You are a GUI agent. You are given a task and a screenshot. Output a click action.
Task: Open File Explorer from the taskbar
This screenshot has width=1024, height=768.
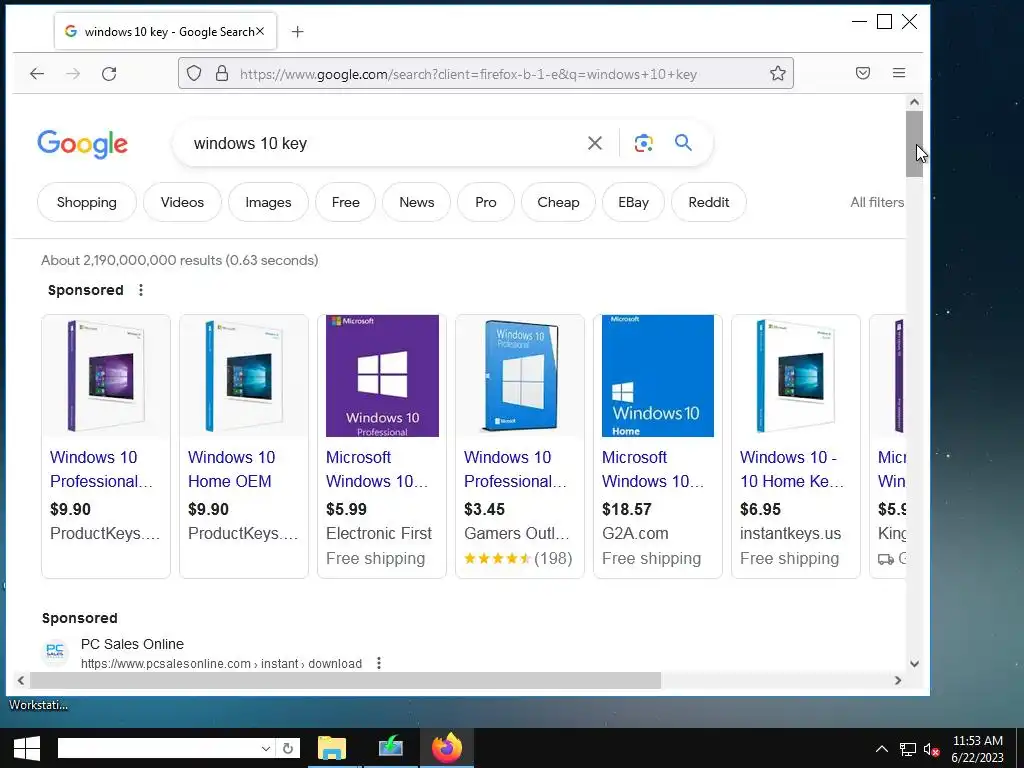point(332,748)
